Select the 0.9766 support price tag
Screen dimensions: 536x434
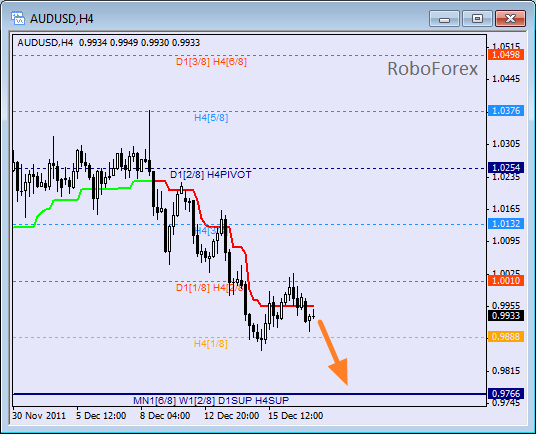click(506, 394)
